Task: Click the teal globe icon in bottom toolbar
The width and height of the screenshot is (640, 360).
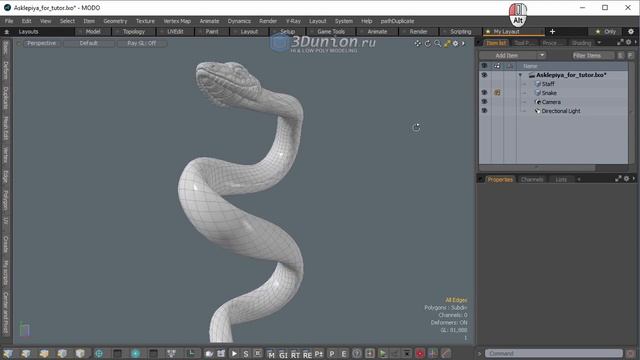Action: [99, 353]
